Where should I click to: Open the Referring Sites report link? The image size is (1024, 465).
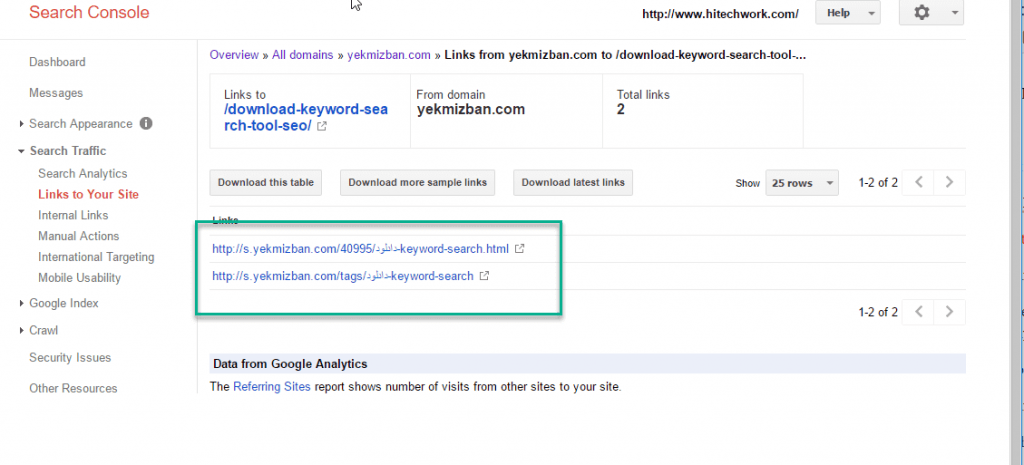coord(272,387)
